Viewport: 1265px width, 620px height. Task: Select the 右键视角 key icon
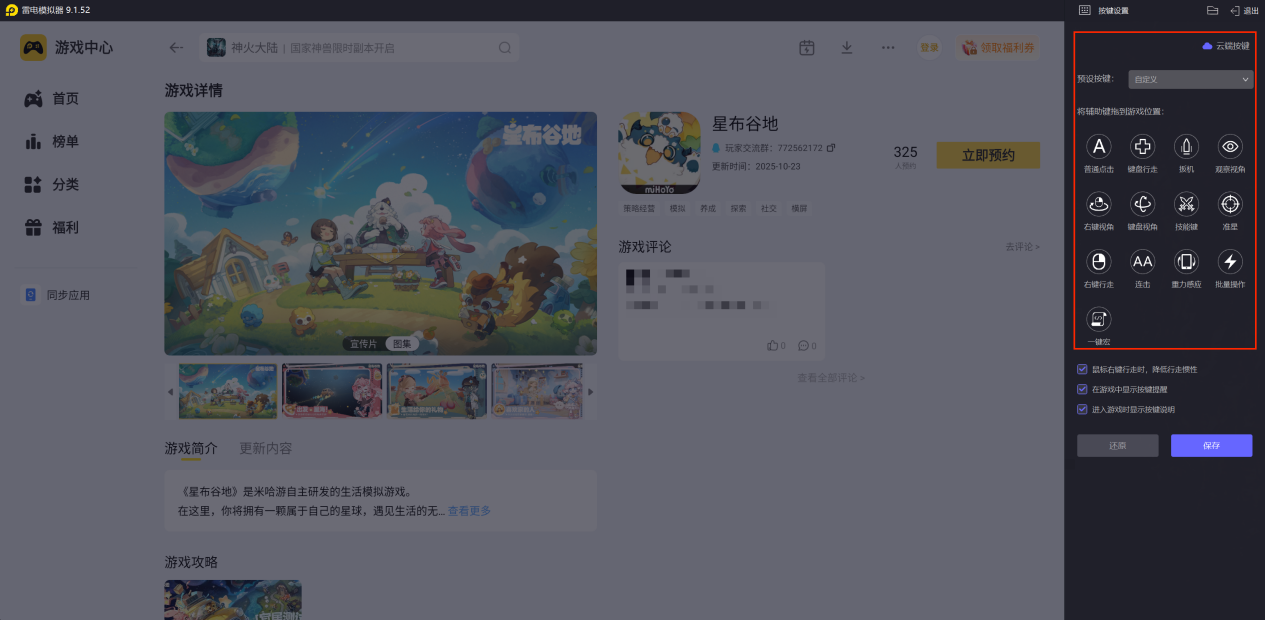coord(1099,205)
